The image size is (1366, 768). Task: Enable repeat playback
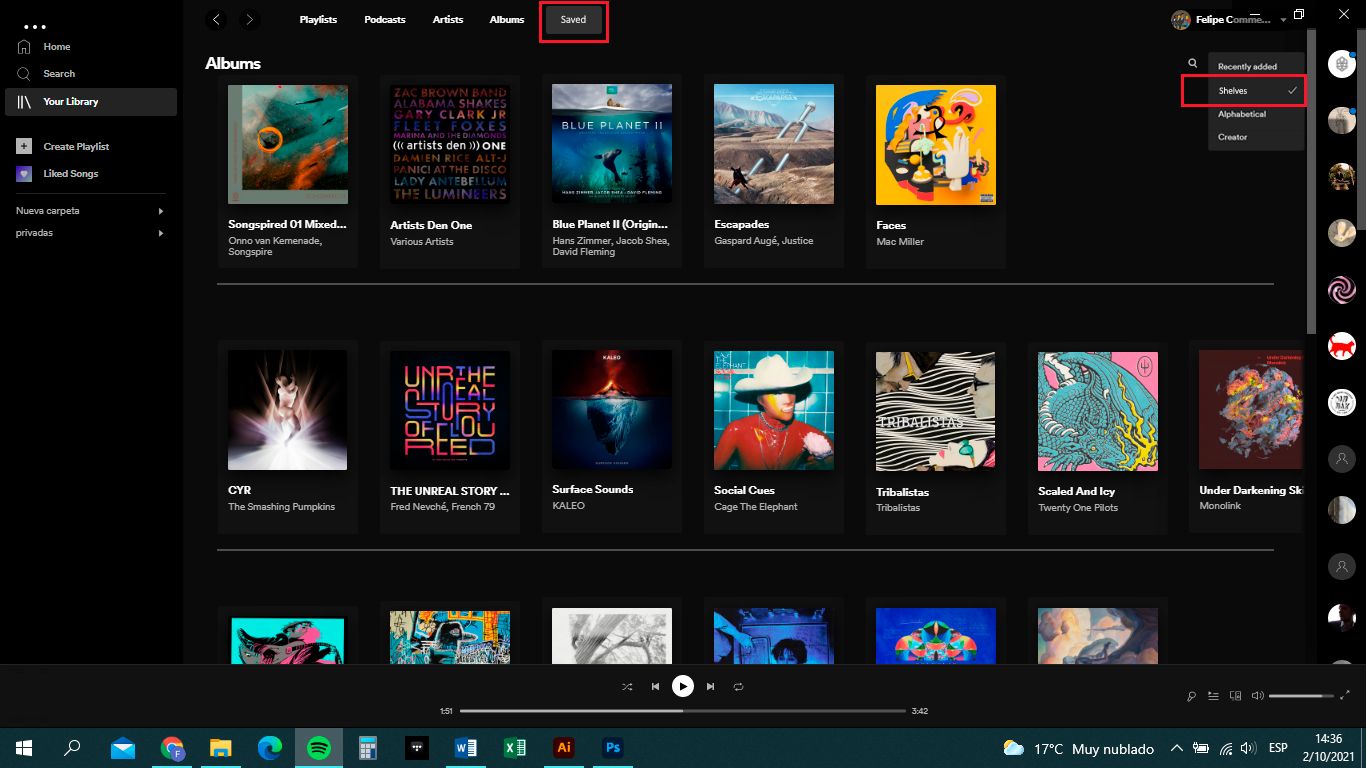pos(738,686)
